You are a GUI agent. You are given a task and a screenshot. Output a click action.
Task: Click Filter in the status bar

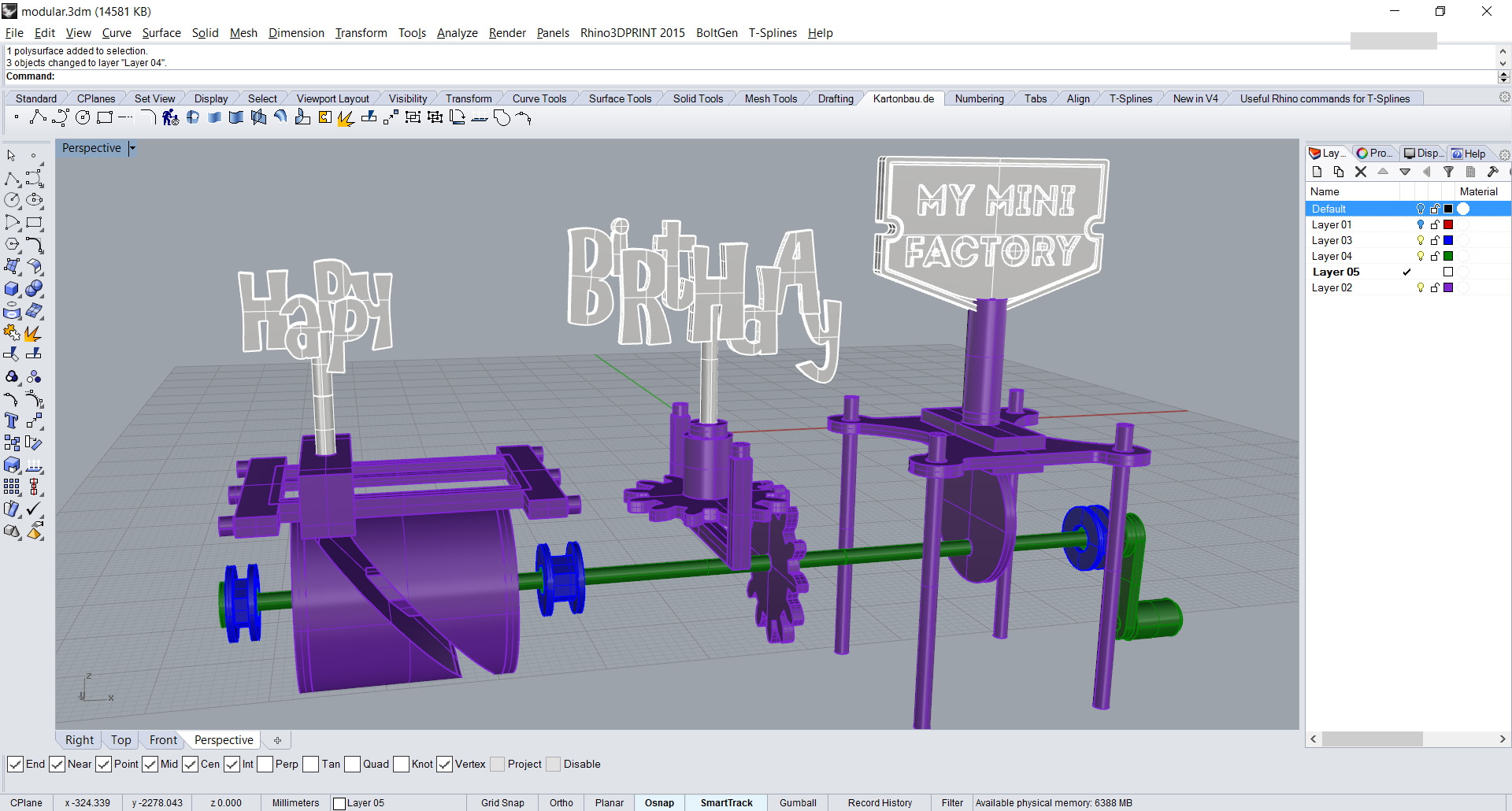952,803
